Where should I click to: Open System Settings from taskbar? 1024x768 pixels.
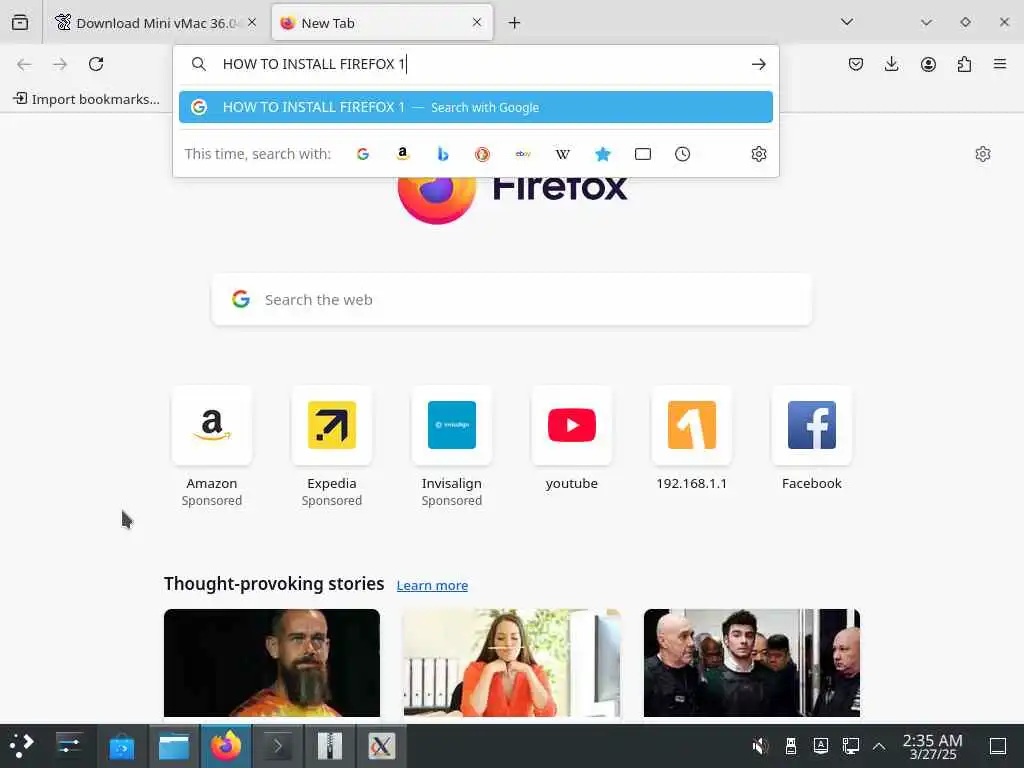pyautogui.click(x=69, y=746)
